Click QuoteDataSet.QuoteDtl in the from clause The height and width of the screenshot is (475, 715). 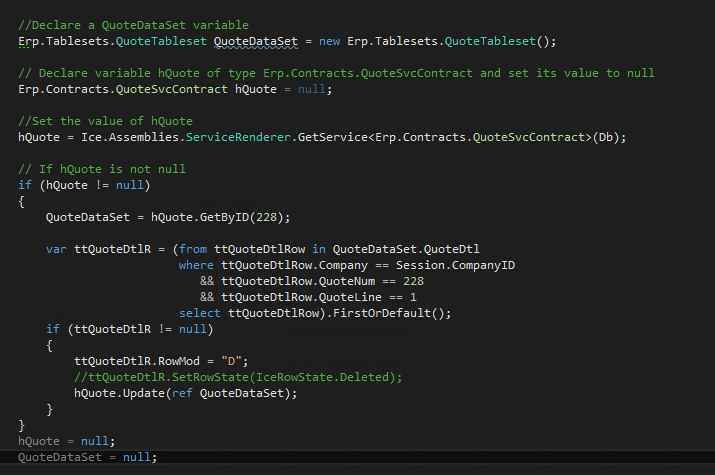pos(406,249)
